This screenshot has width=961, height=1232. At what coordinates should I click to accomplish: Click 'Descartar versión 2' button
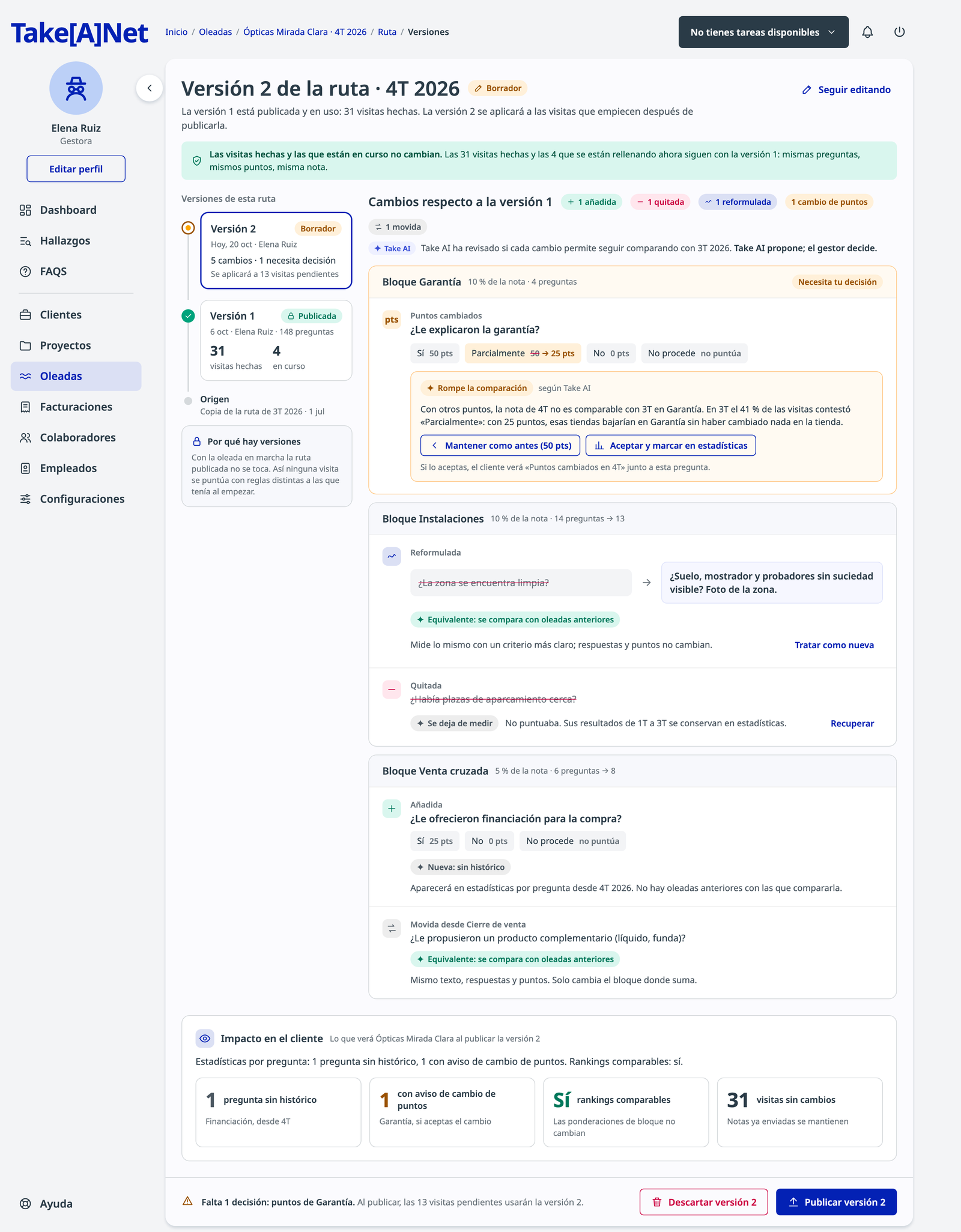click(703, 1202)
